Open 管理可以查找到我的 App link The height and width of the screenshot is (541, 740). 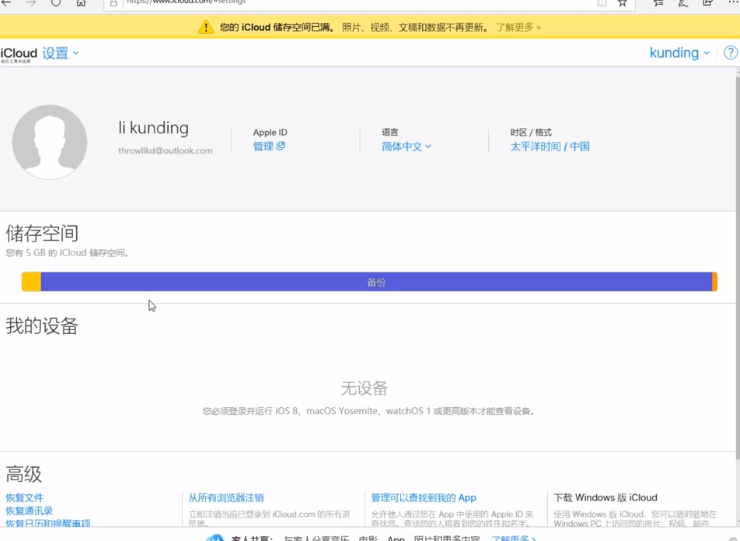pos(424,498)
